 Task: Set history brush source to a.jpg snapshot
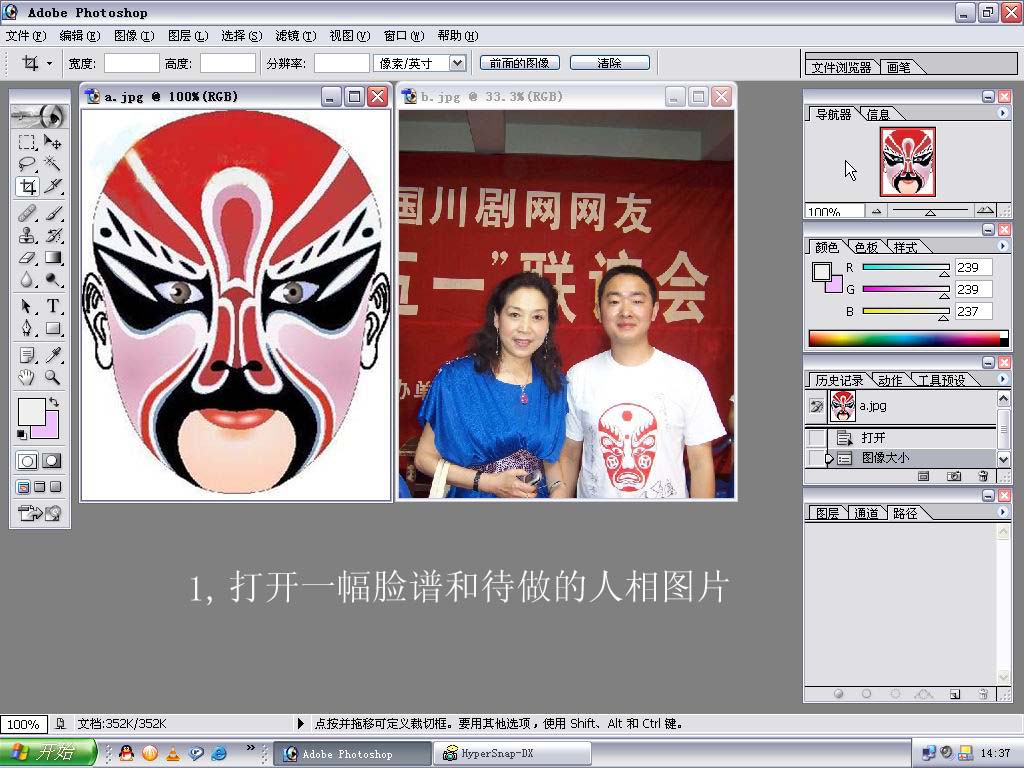pyautogui.click(x=816, y=406)
